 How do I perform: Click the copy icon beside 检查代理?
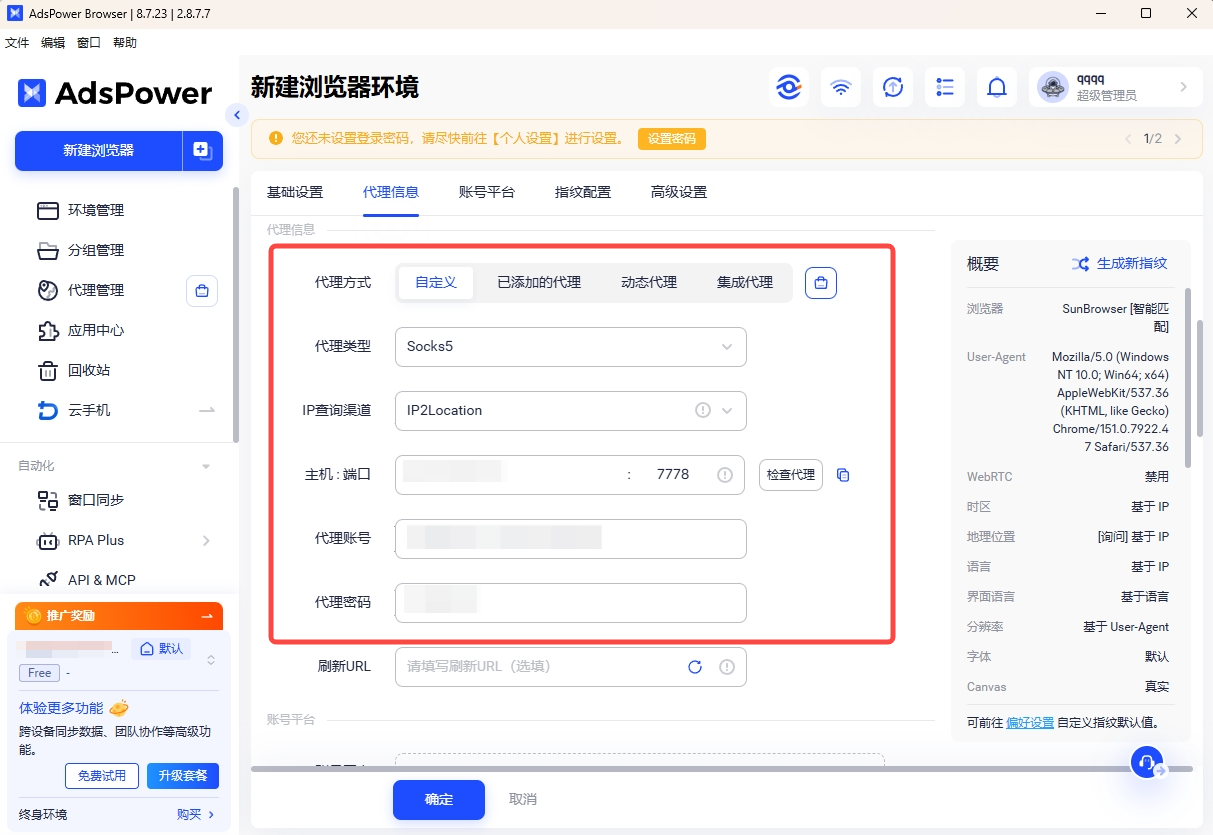point(843,475)
